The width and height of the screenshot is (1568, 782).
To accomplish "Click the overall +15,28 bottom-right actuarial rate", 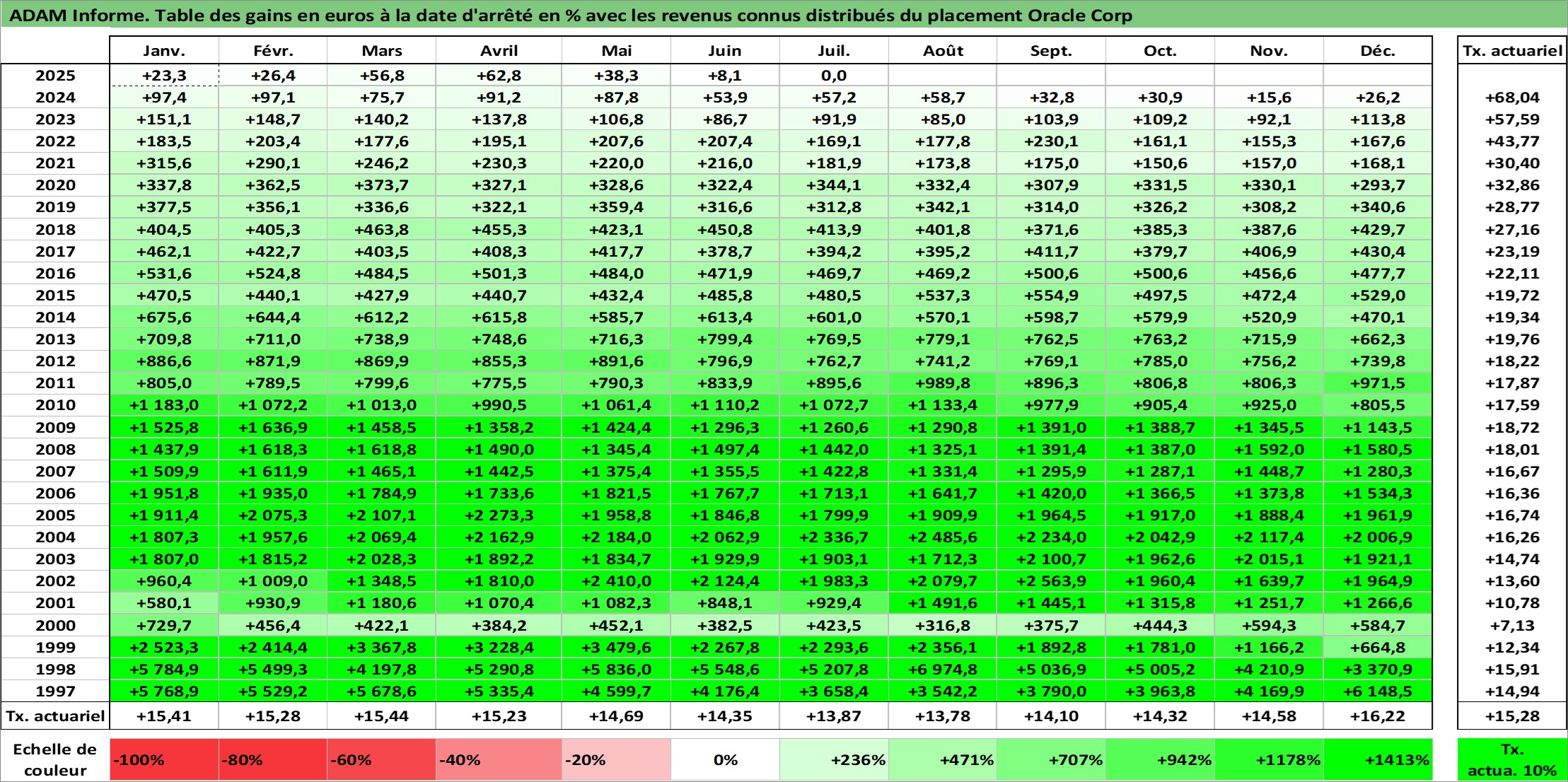I will point(1512,716).
